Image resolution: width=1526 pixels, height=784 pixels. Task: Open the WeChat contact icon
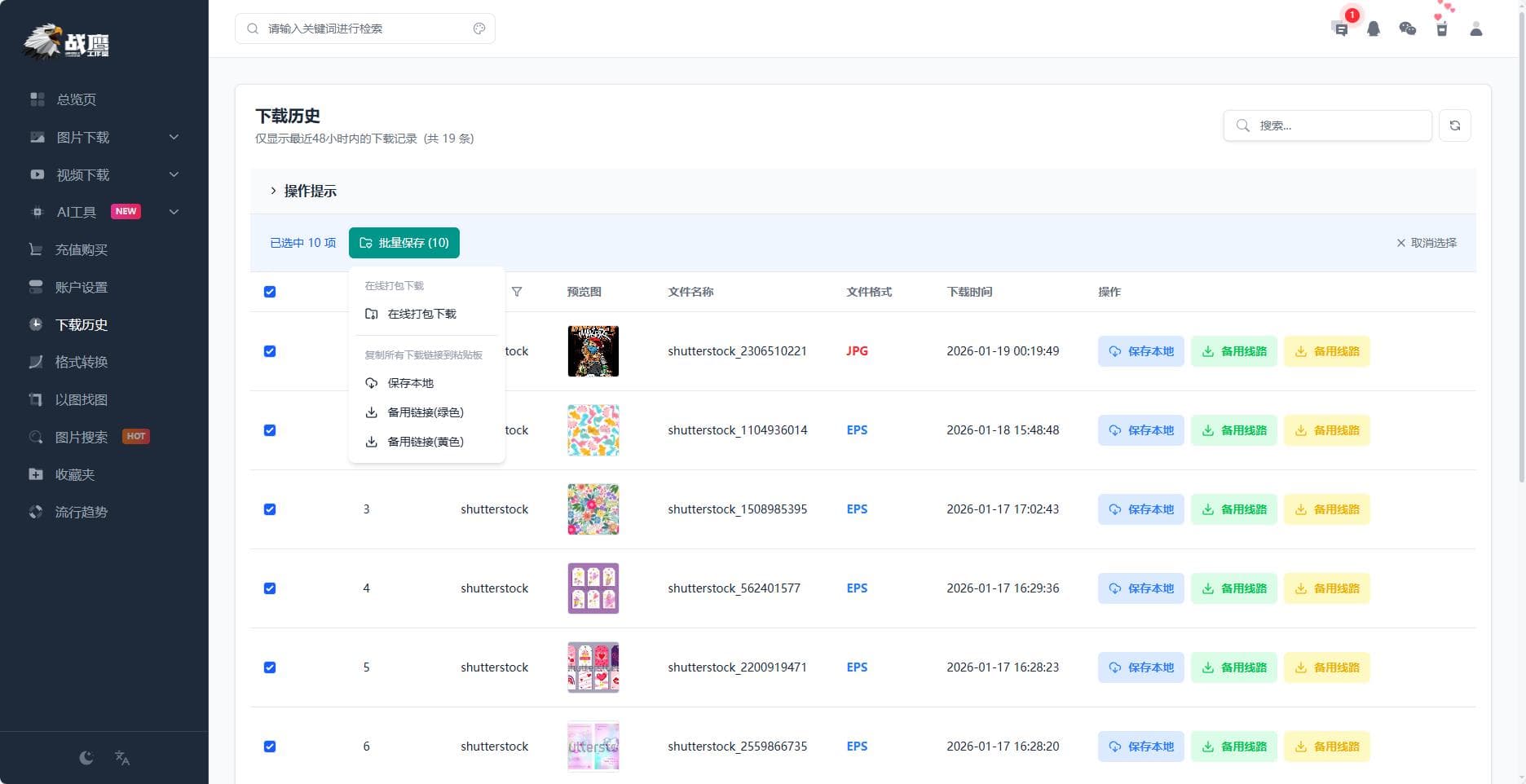click(1407, 29)
